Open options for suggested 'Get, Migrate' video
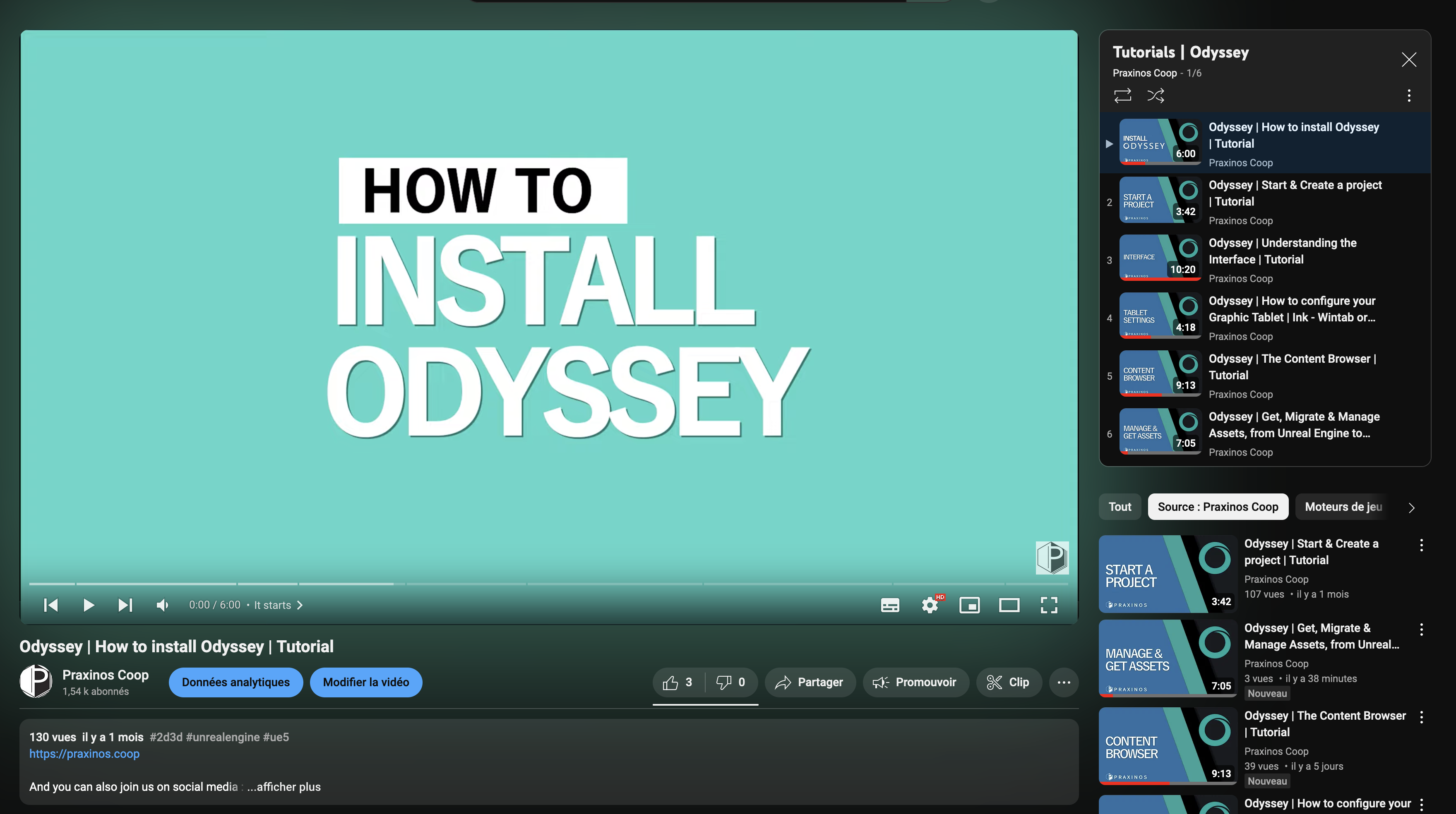 click(x=1421, y=629)
